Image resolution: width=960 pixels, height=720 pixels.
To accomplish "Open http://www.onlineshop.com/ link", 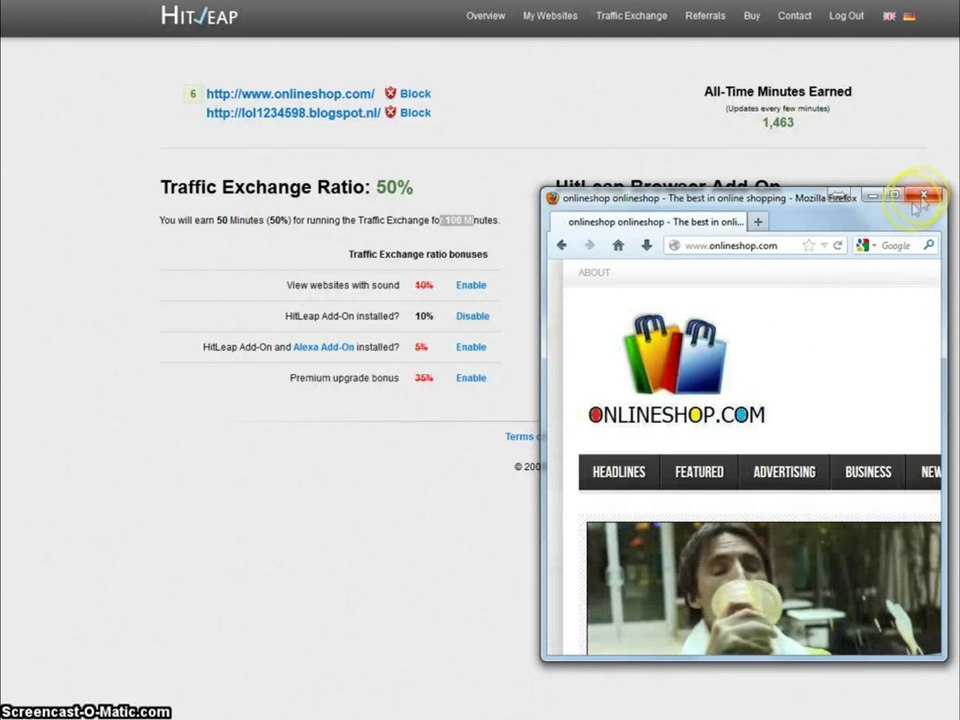I will 290,94.
